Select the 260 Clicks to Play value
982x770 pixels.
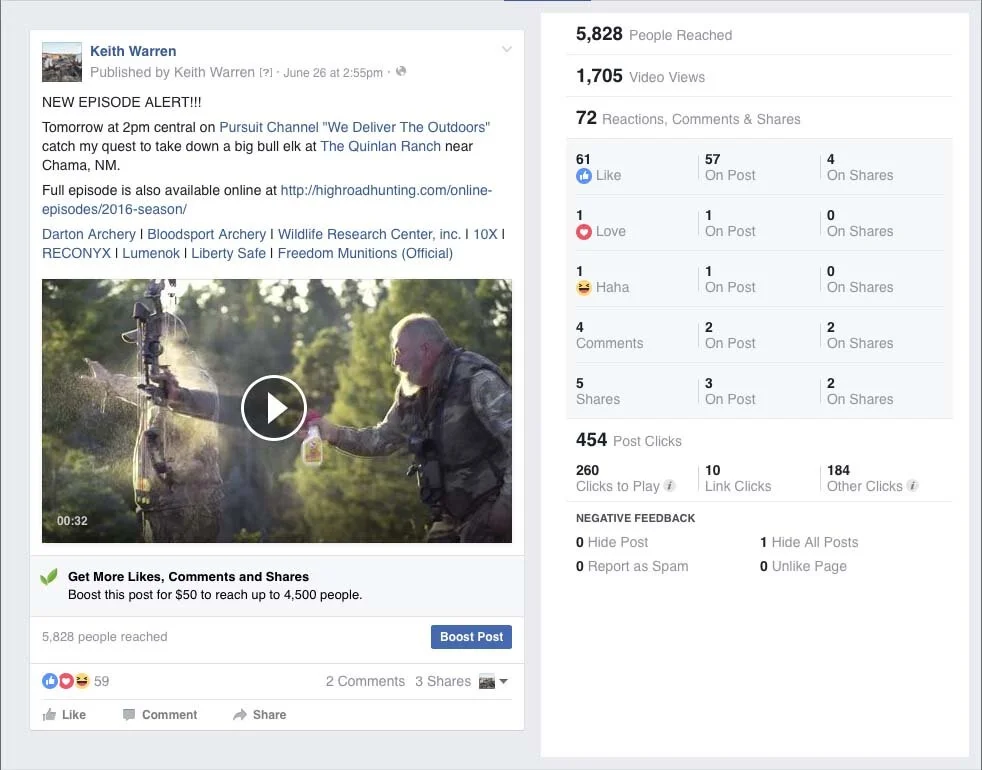[587, 470]
